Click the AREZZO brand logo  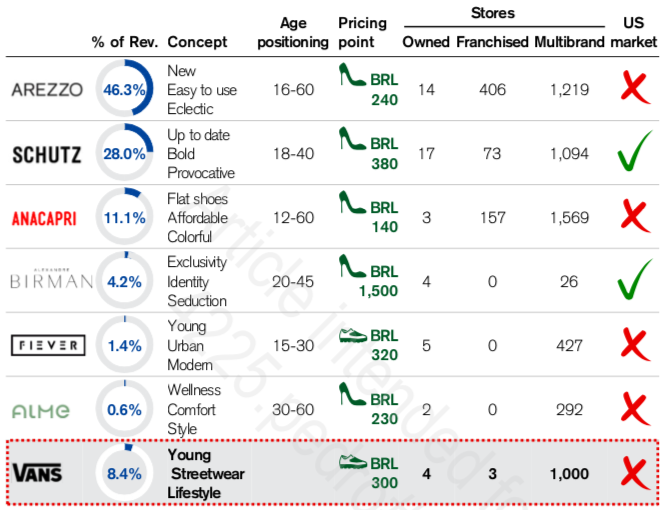pyautogui.click(x=47, y=90)
